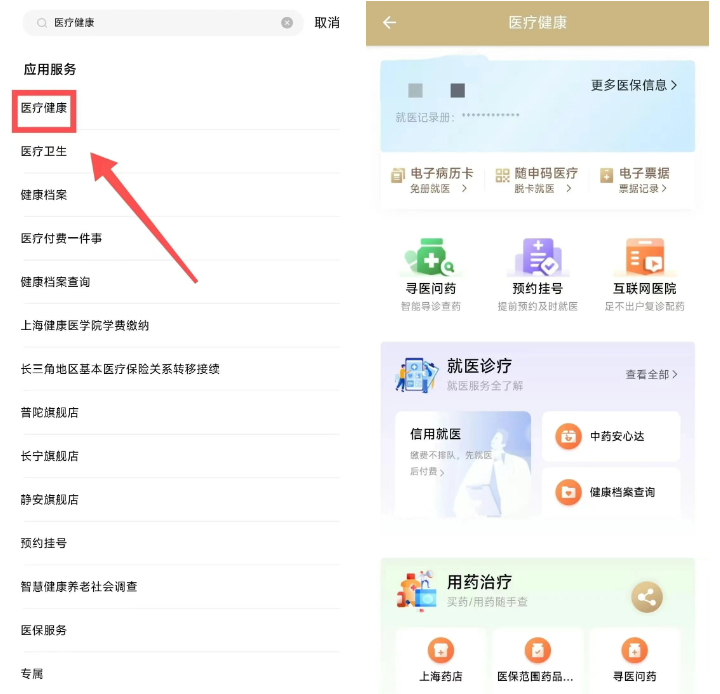
Task: Select 医疗健康 search result
Action: [x=45, y=108]
